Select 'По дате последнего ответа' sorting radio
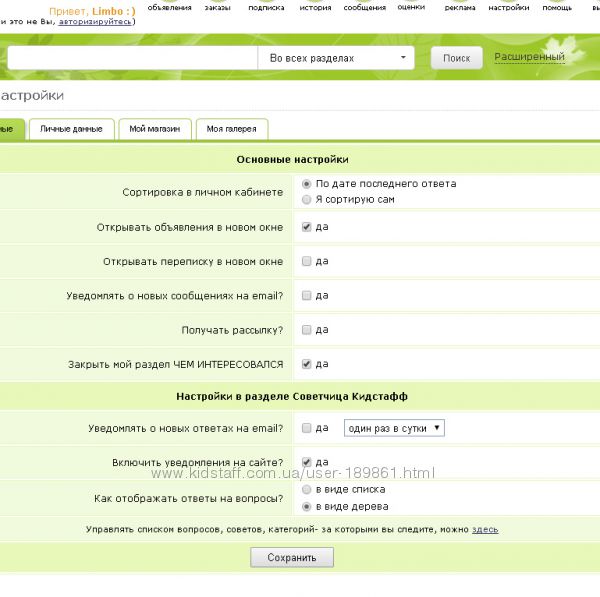Image resolution: width=600 pixels, height=597 pixels. [307, 184]
